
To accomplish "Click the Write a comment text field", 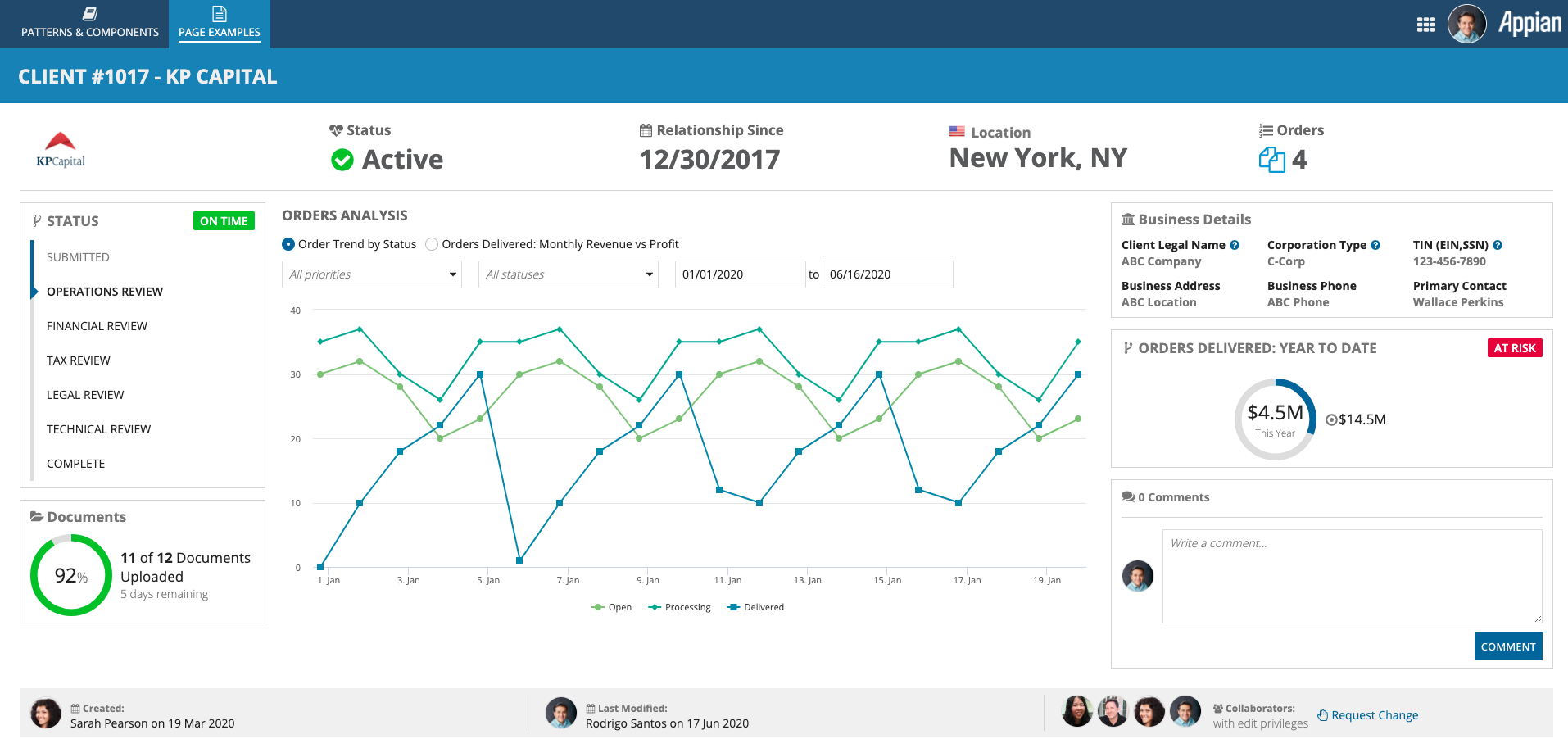I will (x=1352, y=576).
